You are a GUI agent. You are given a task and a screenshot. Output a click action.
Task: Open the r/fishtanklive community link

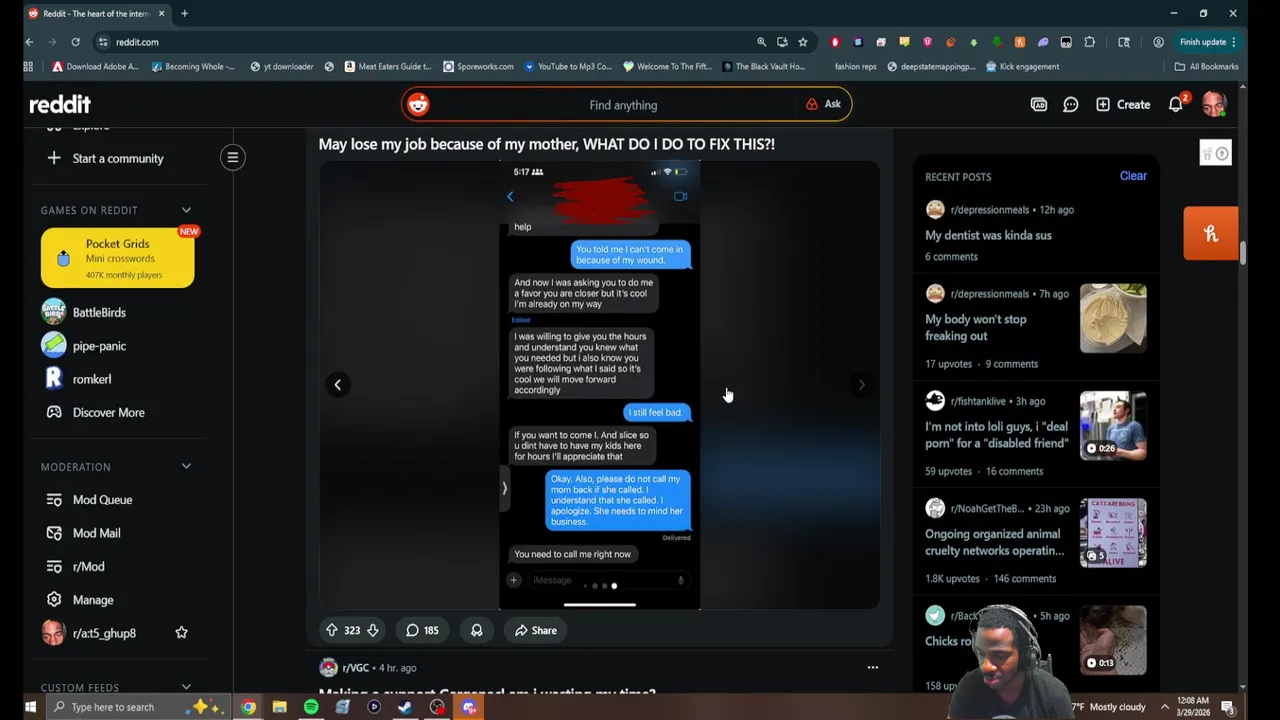tap(978, 401)
